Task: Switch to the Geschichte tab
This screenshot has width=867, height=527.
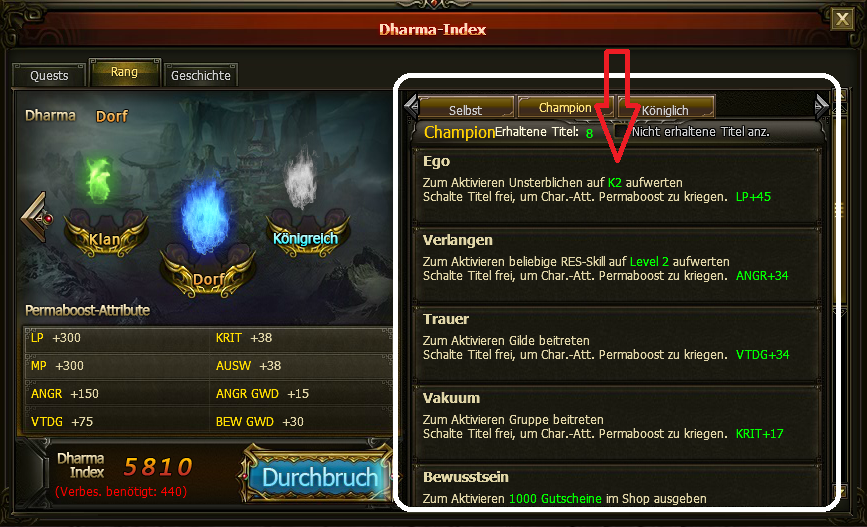Action: (201, 75)
